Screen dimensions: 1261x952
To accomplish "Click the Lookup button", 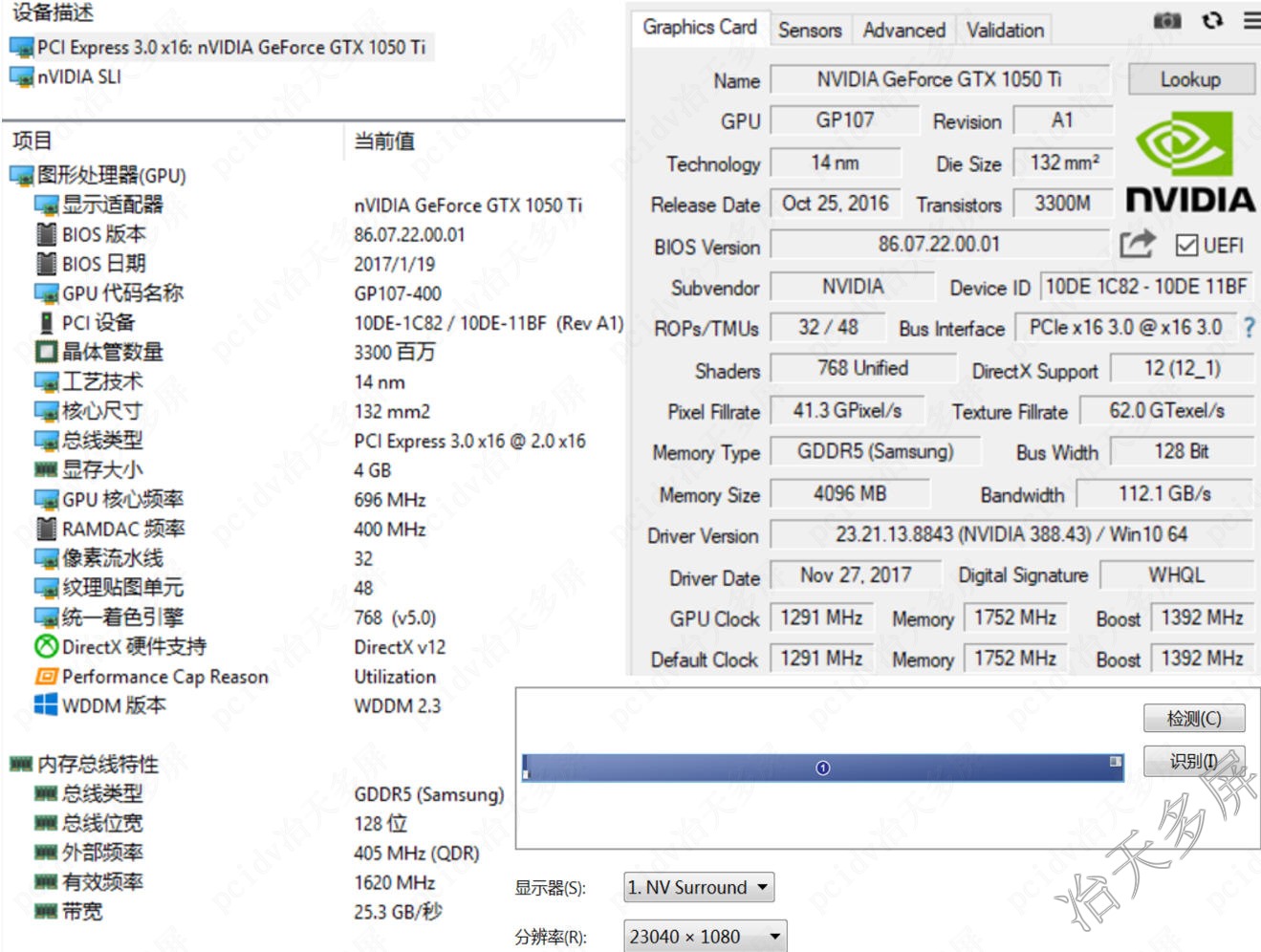I will (x=1191, y=79).
